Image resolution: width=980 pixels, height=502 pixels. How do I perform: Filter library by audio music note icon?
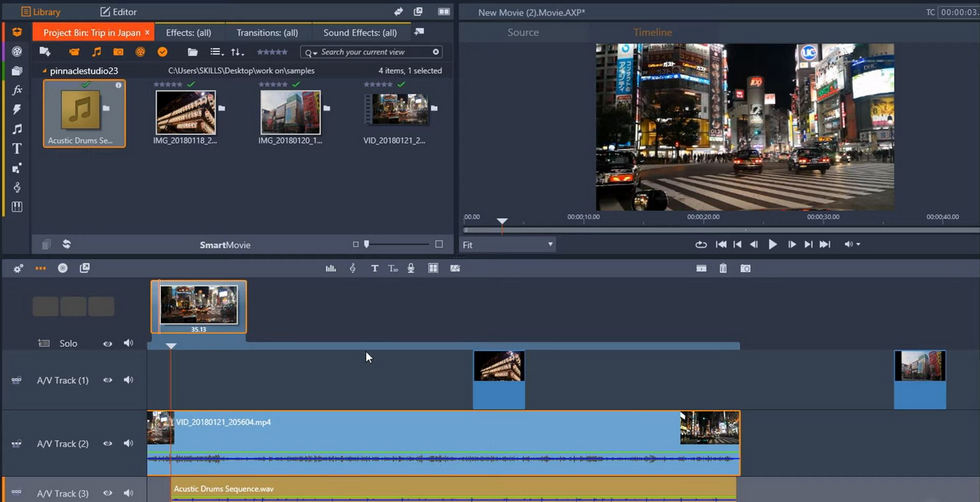click(x=96, y=52)
